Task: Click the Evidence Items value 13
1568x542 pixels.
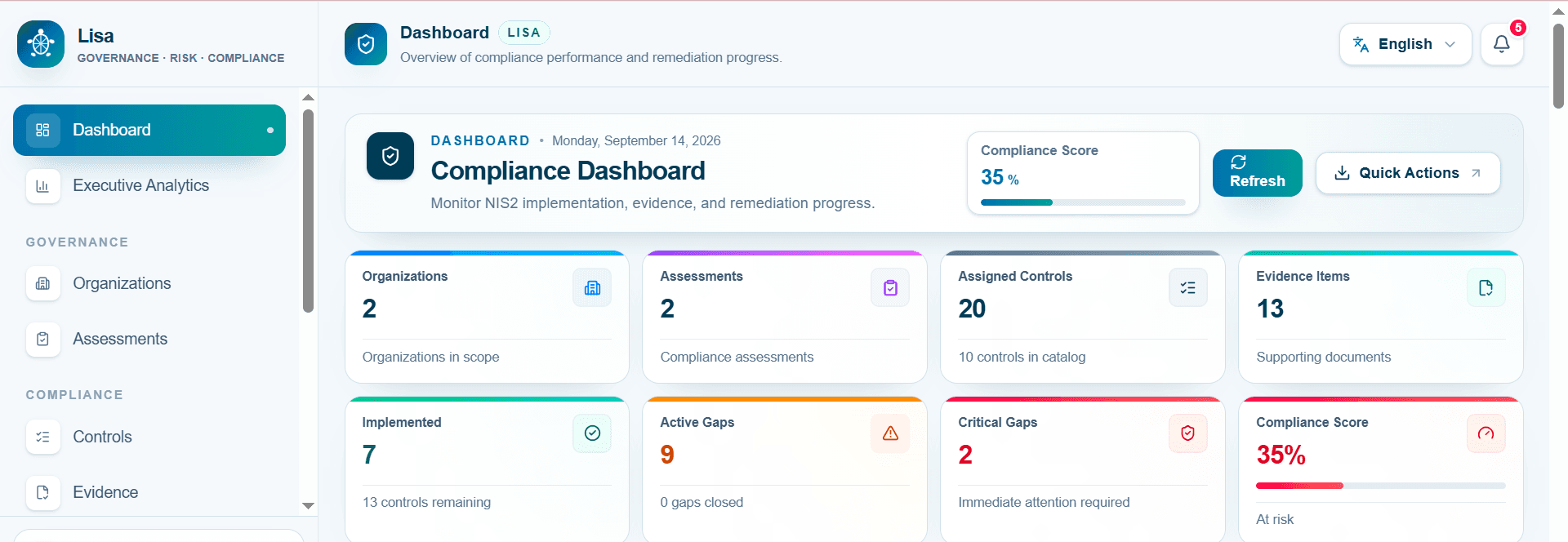Action: (1270, 309)
